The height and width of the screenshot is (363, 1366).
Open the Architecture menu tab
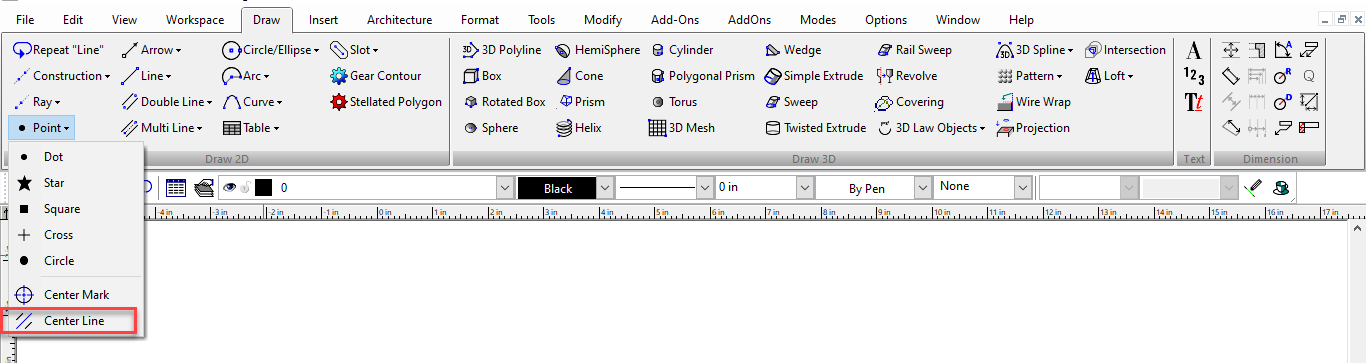399,20
